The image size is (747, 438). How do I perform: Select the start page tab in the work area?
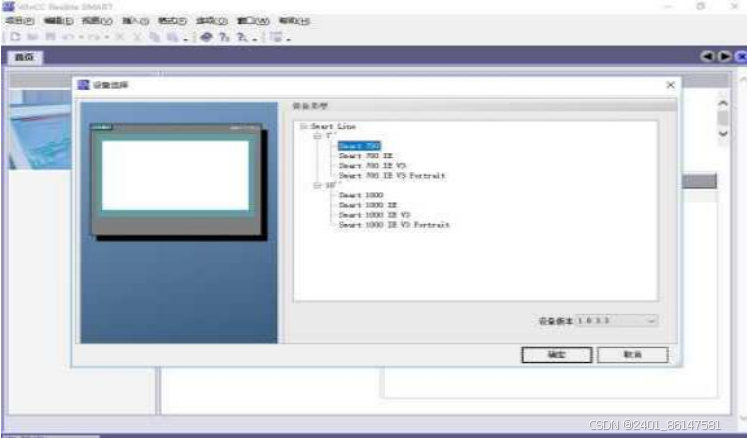(x=24, y=57)
